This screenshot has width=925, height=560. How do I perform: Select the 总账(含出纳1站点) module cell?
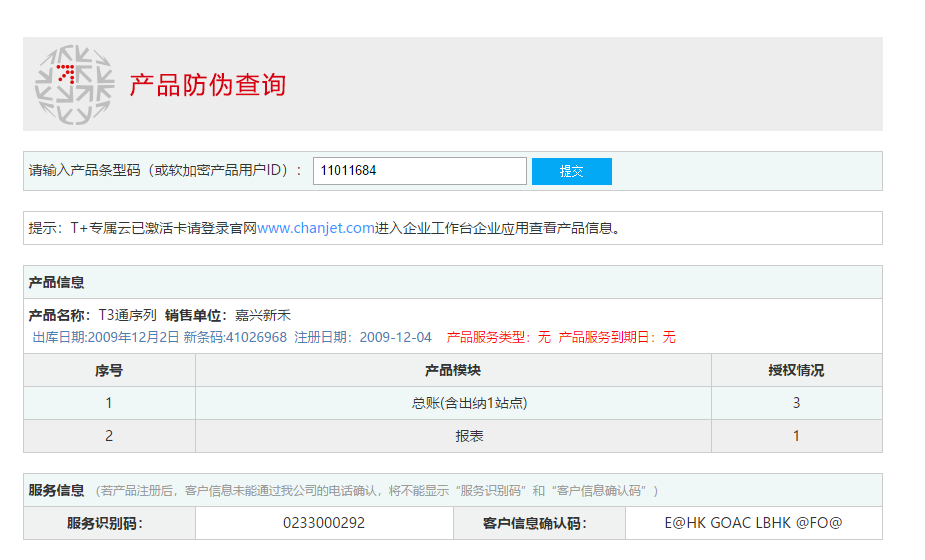tap(453, 403)
